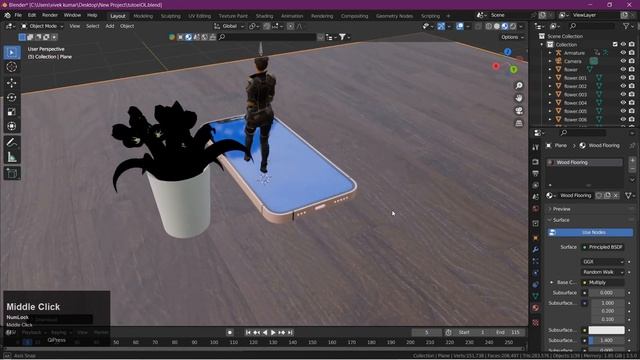The height and width of the screenshot is (360, 640).
Task: Toggle the Use Nodes button
Action: (x=590, y=232)
